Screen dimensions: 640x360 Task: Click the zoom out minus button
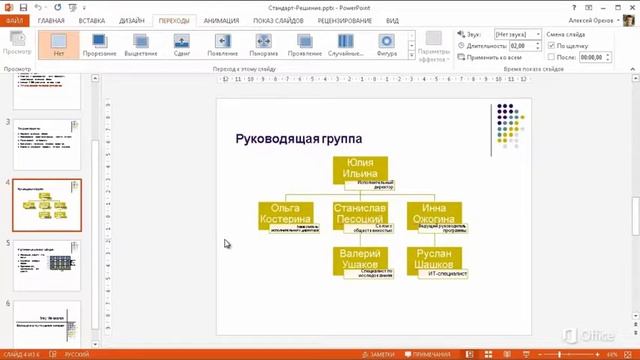[x=540, y=355]
